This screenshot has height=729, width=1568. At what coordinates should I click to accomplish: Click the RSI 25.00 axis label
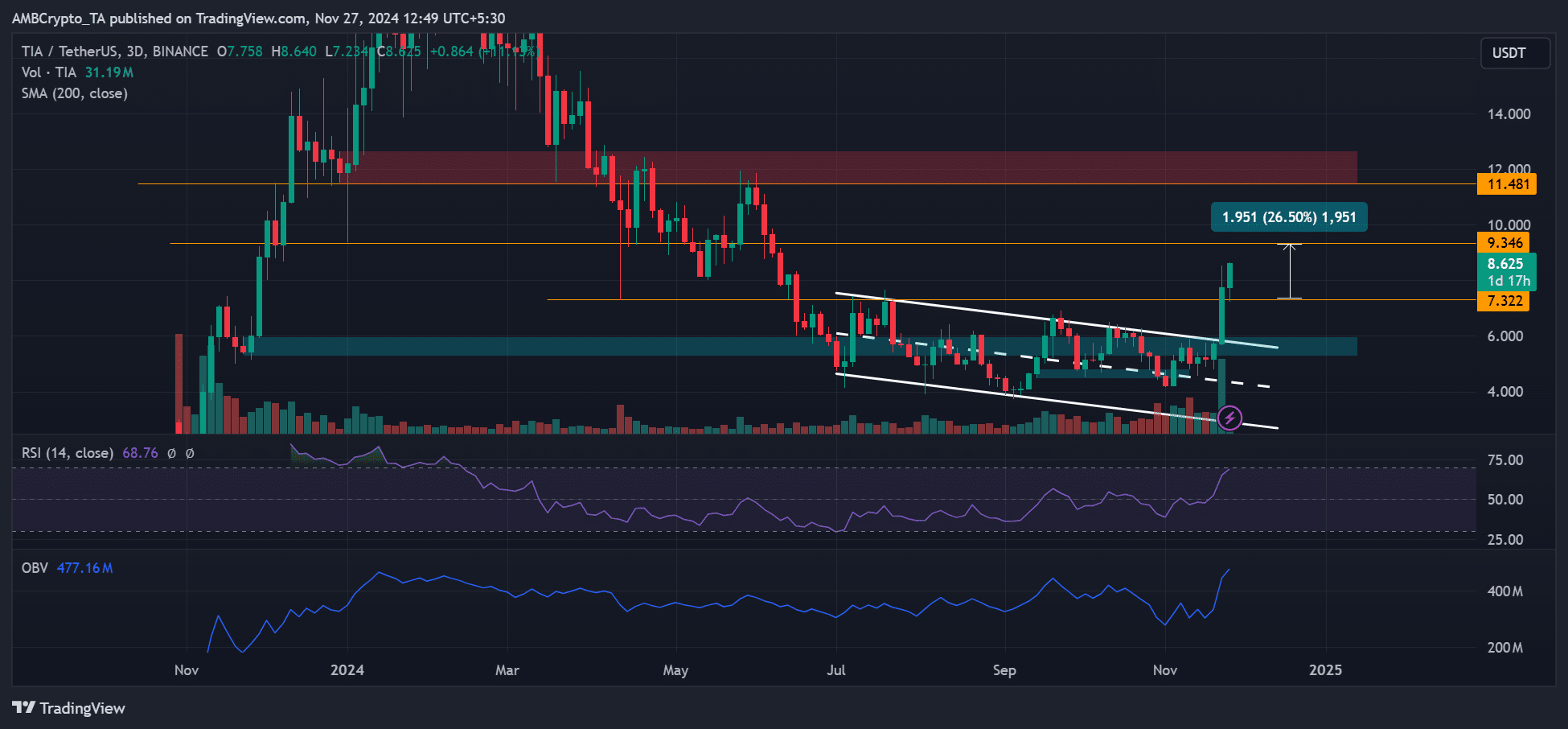[1505, 540]
